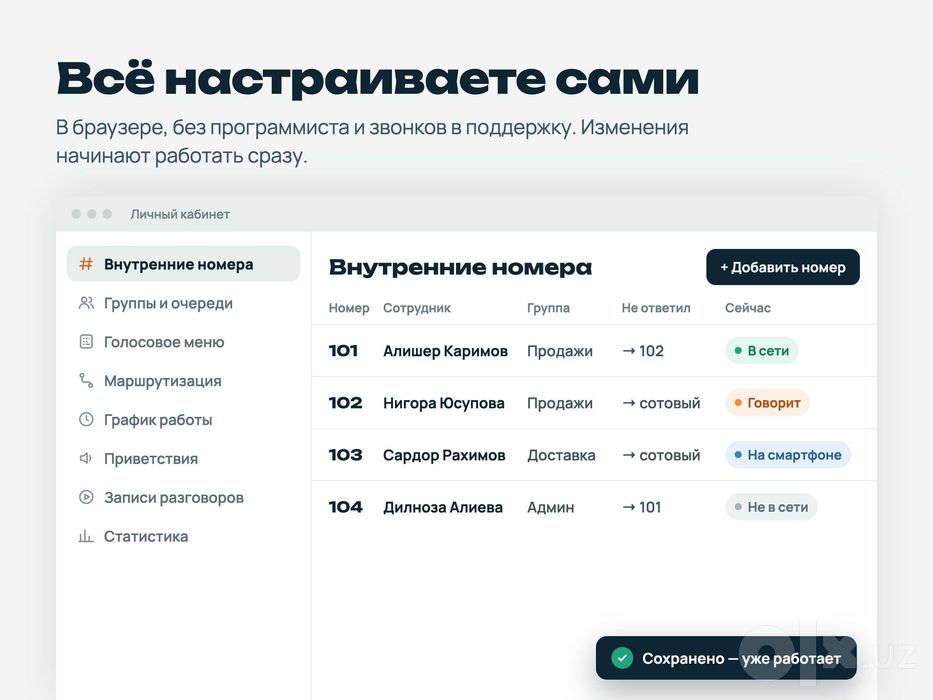Screen dimensions: 933x700
Task: Click the bar chart icon for Статистика
Action: (86, 536)
